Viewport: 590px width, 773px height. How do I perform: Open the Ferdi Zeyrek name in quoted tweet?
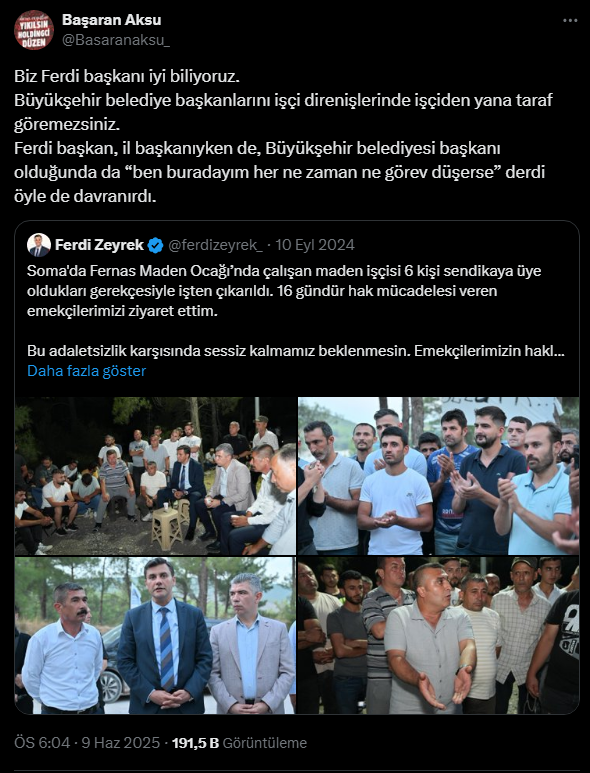(x=99, y=245)
